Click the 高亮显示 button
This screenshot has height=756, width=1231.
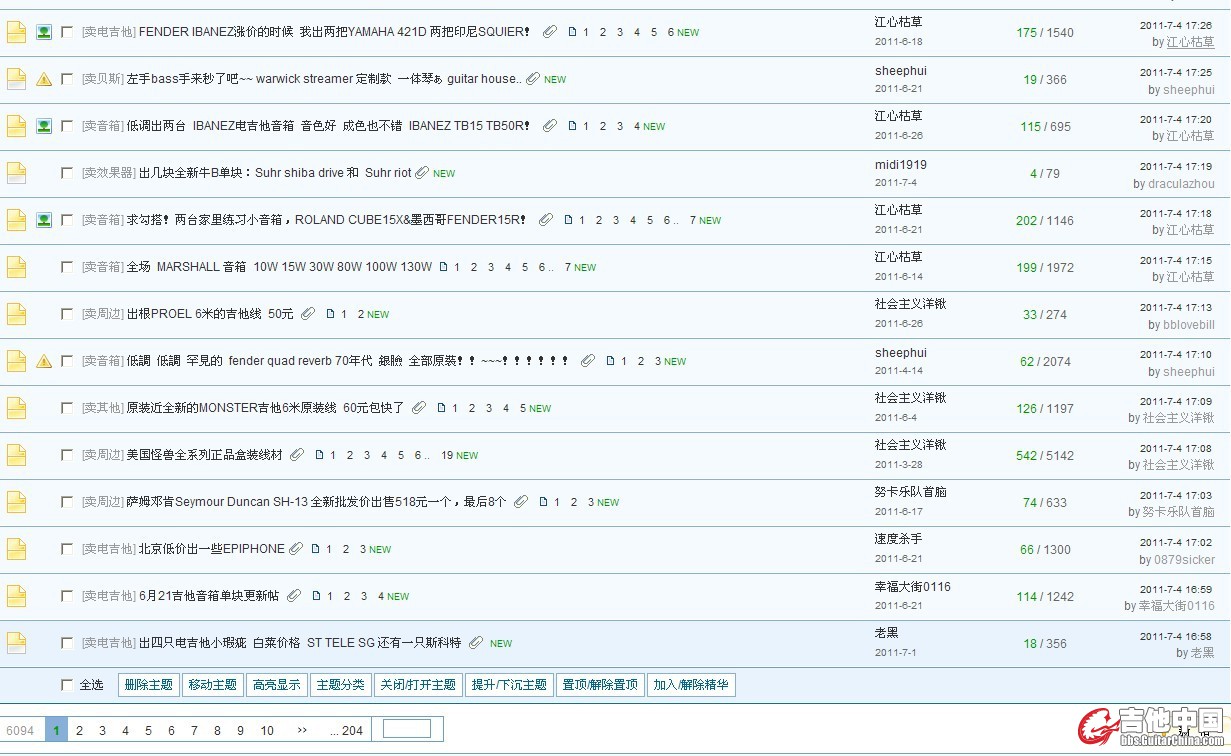click(x=276, y=685)
